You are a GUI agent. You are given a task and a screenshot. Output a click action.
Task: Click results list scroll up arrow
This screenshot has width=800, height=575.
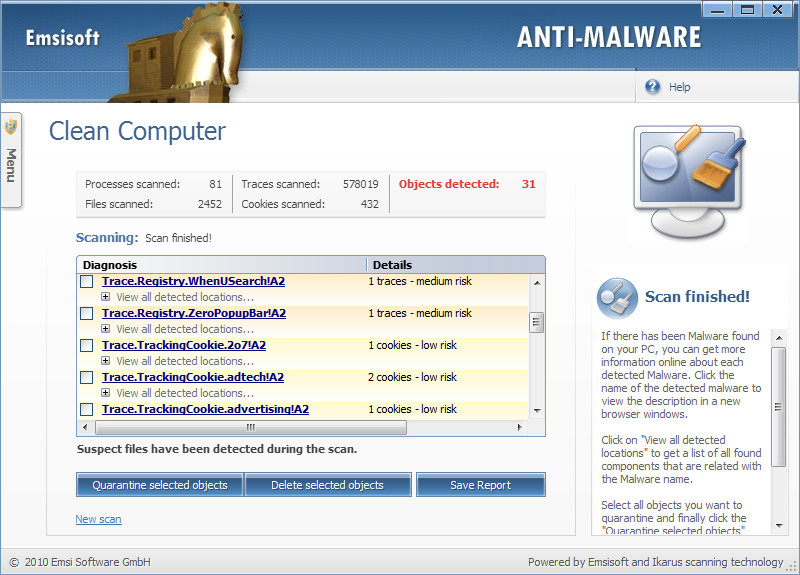click(x=537, y=282)
